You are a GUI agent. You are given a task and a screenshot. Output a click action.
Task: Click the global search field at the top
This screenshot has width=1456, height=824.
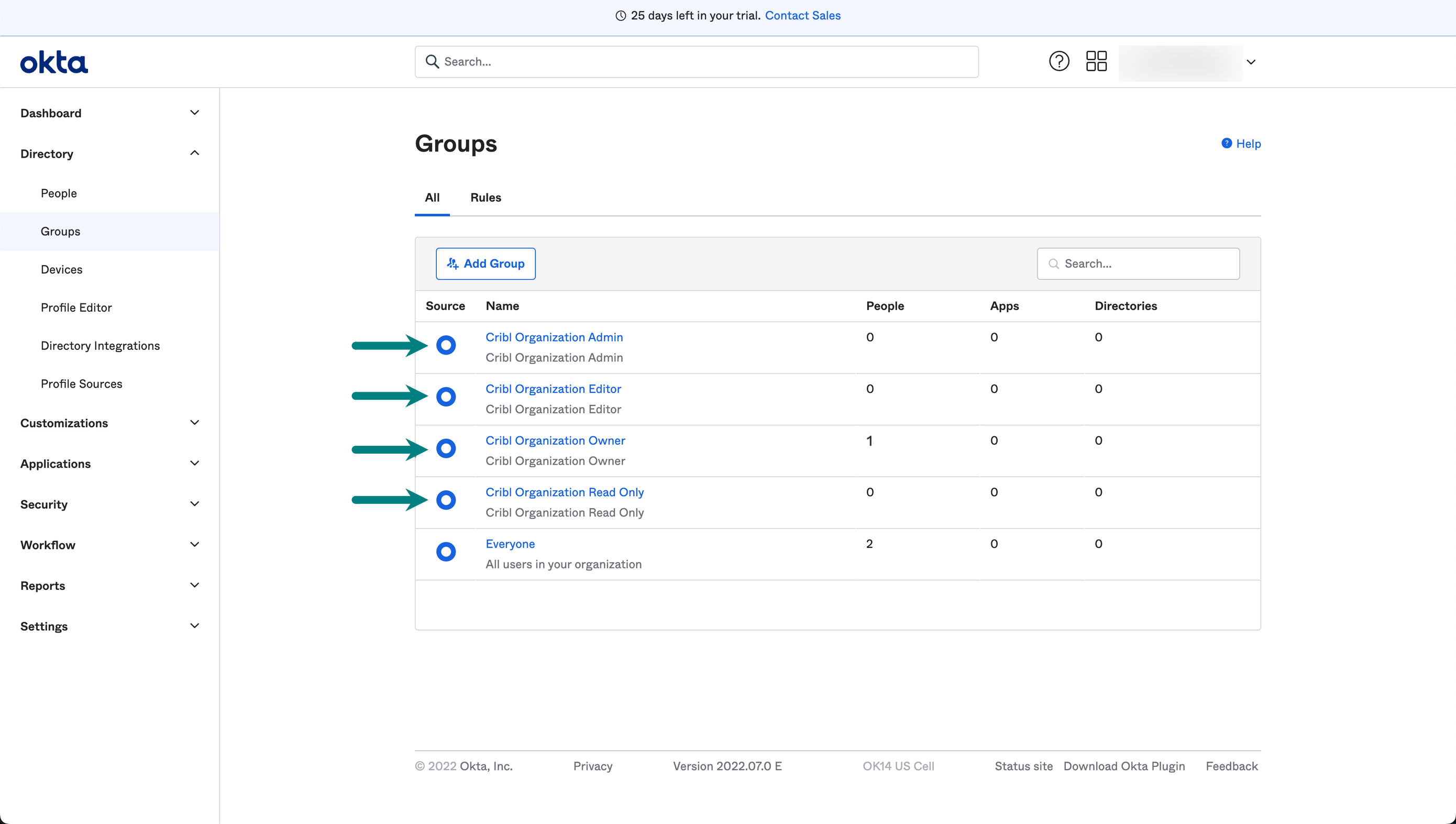click(x=696, y=61)
